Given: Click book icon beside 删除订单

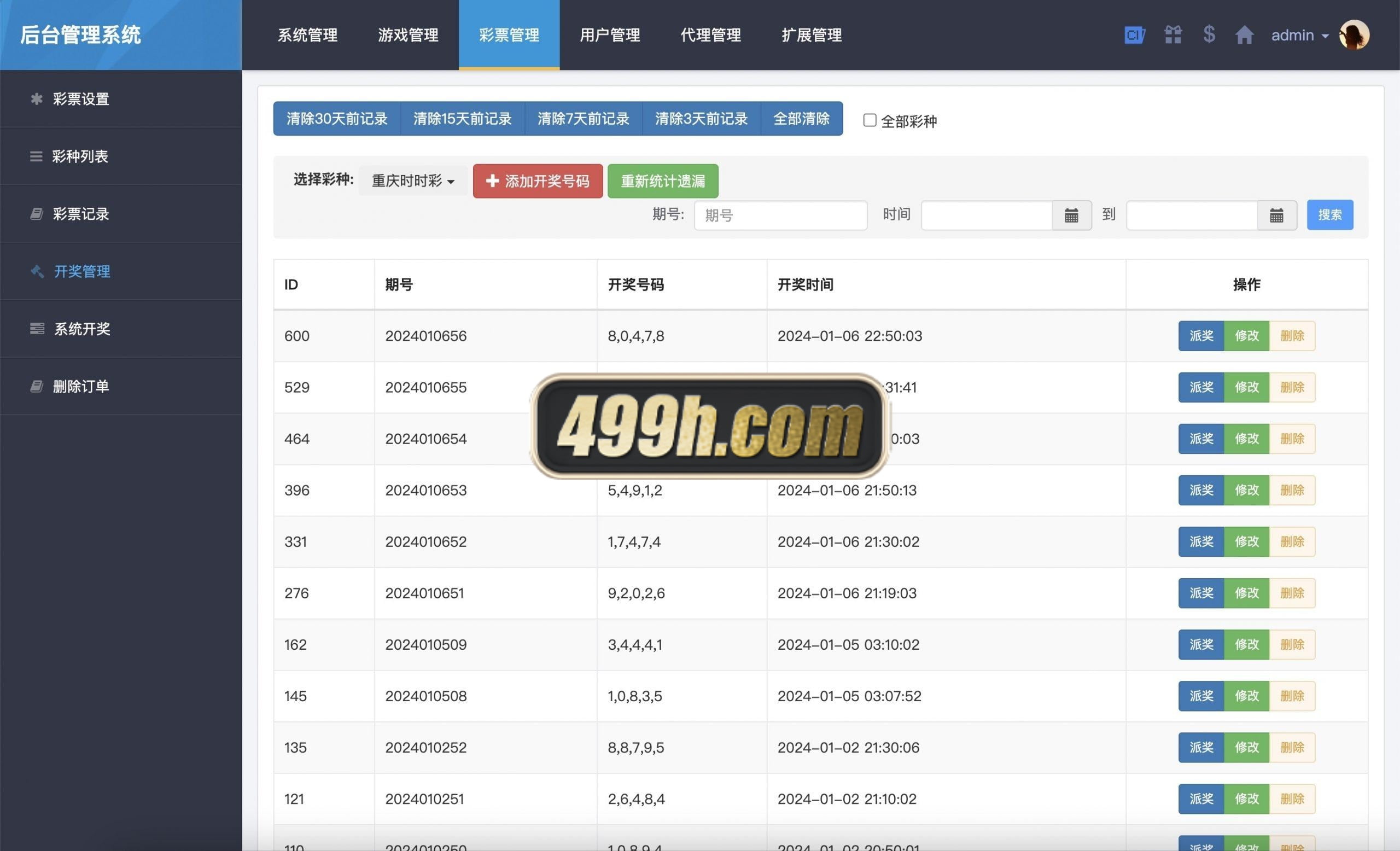Looking at the screenshot, I should pos(36,387).
